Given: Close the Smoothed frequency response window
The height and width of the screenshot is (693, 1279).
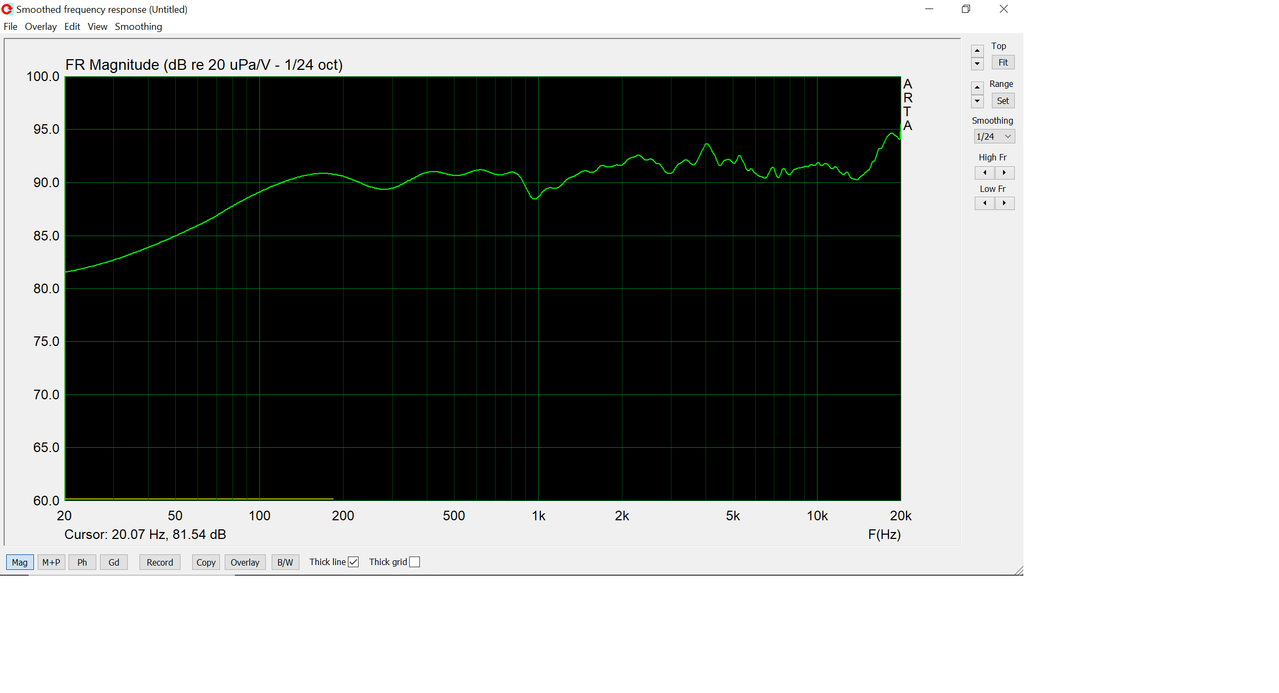Looking at the screenshot, I should pyautogui.click(x=1004, y=9).
